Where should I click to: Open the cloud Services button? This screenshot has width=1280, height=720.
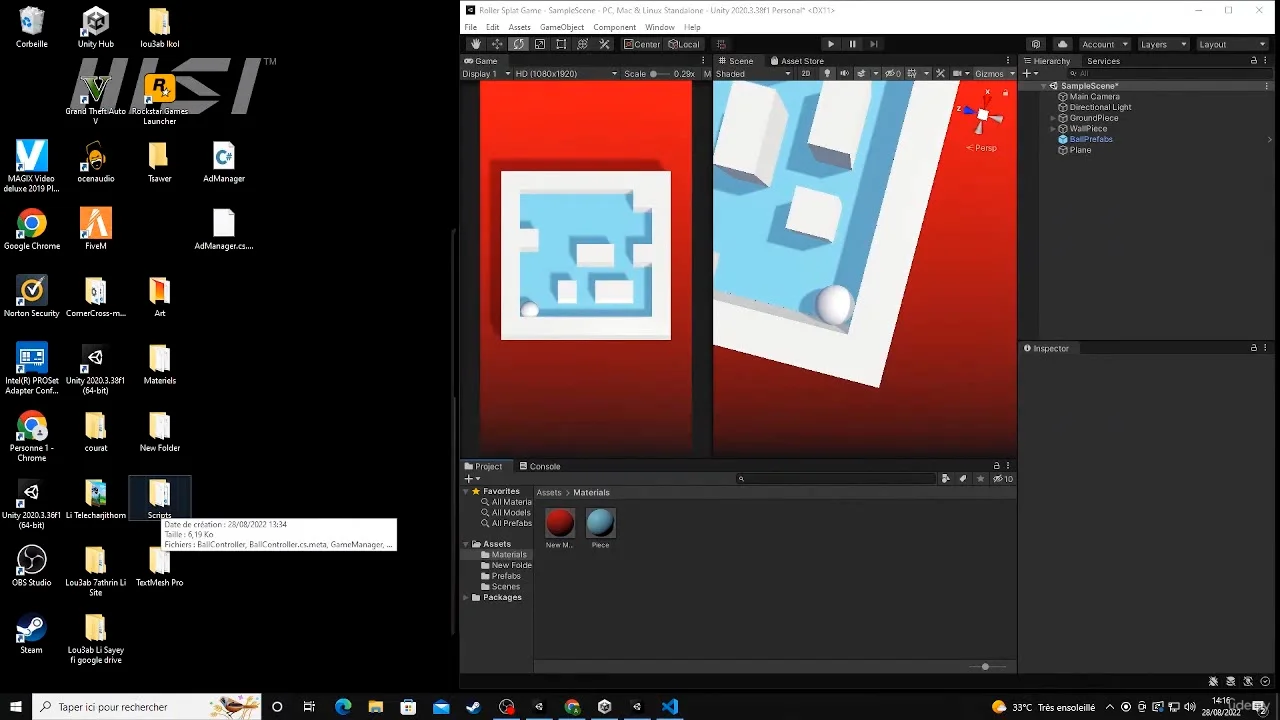pyautogui.click(x=1062, y=44)
